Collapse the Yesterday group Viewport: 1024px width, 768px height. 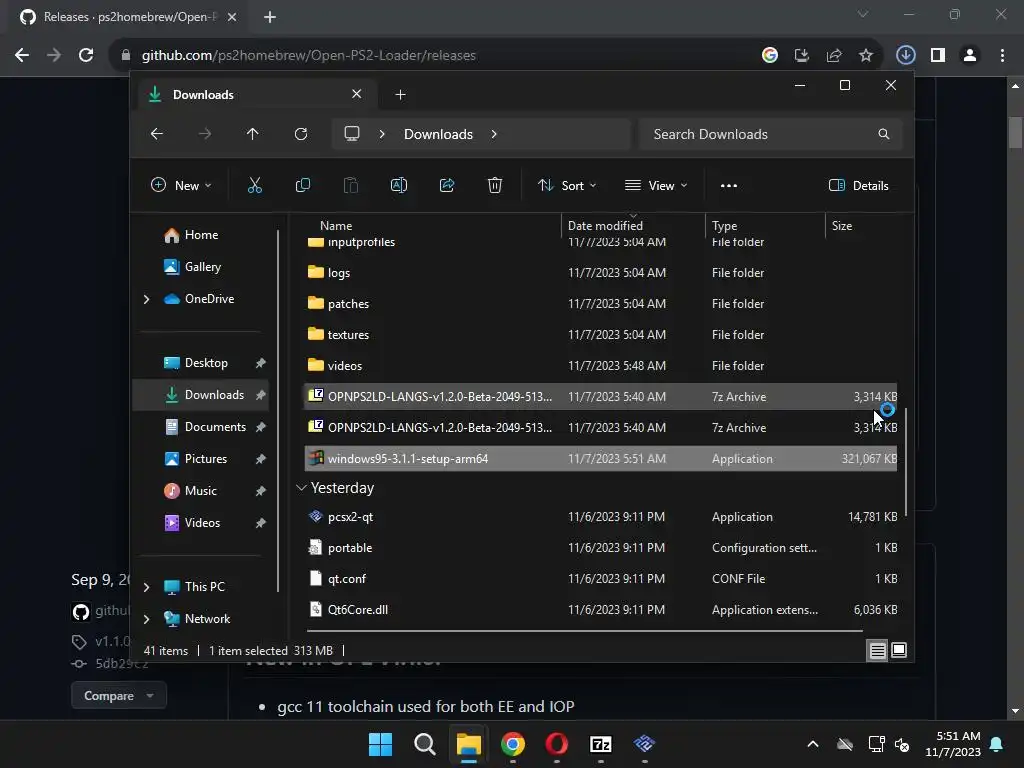(301, 488)
